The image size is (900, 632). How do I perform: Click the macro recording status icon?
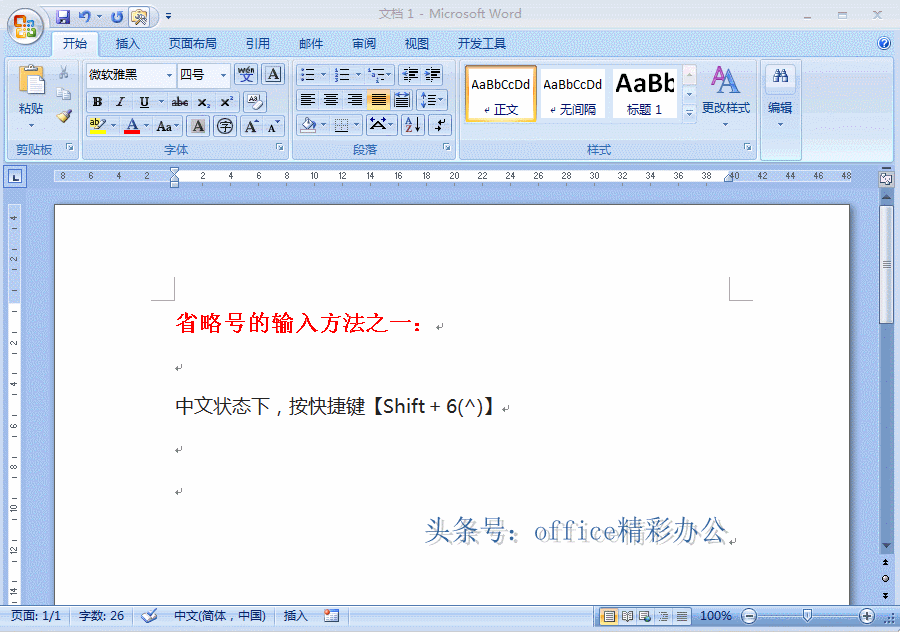coord(331,616)
